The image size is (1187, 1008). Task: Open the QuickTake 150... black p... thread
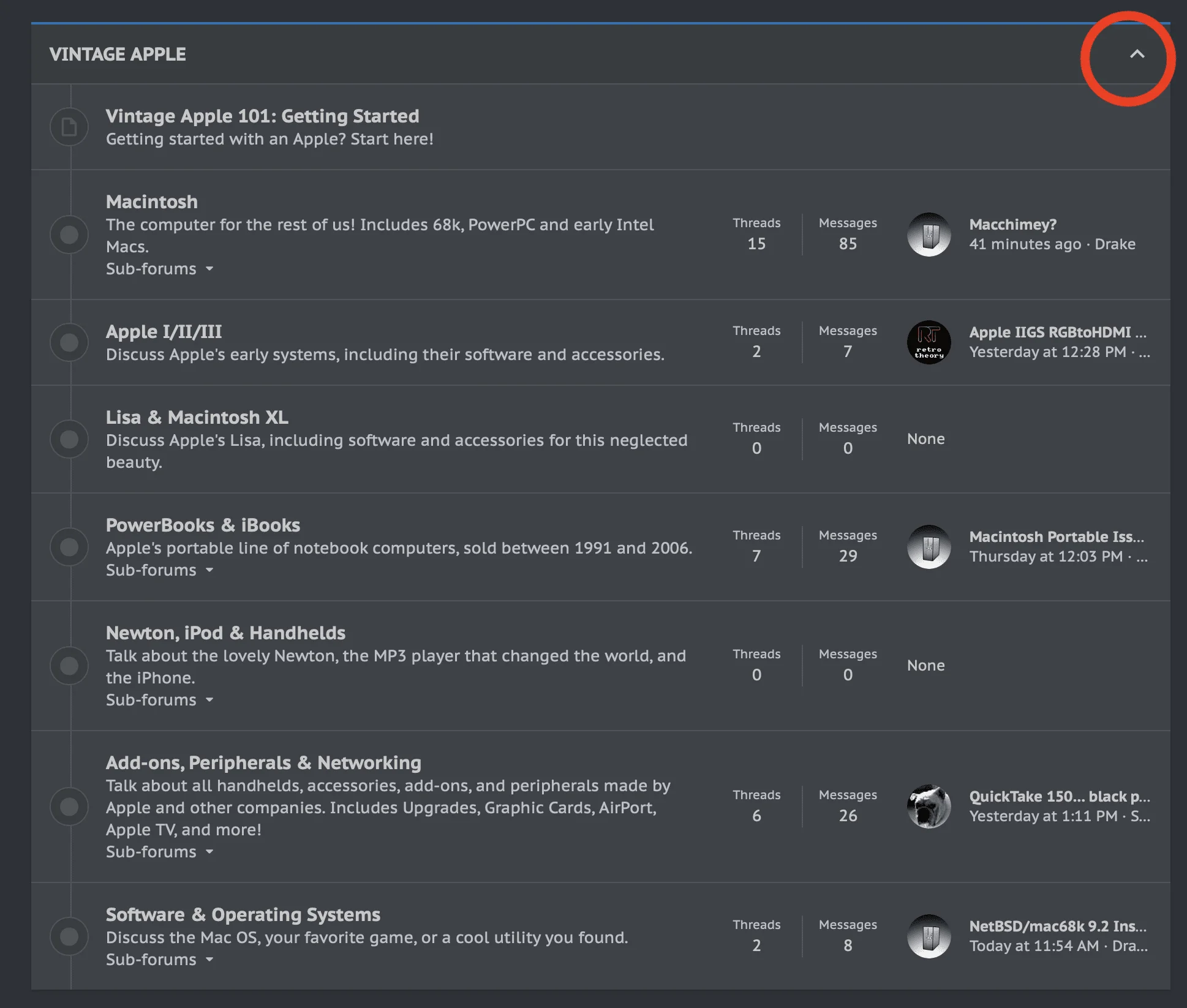tap(1060, 796)
